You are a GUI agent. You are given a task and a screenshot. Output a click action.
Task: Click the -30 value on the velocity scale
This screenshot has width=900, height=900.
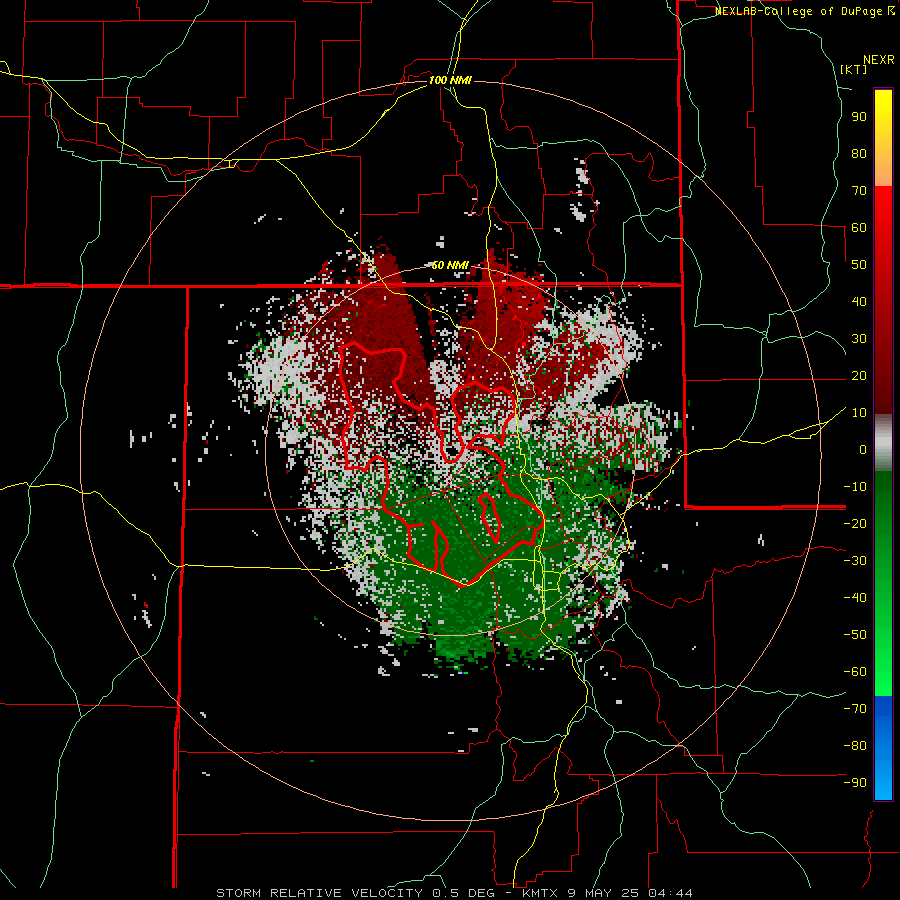(855, 561)
